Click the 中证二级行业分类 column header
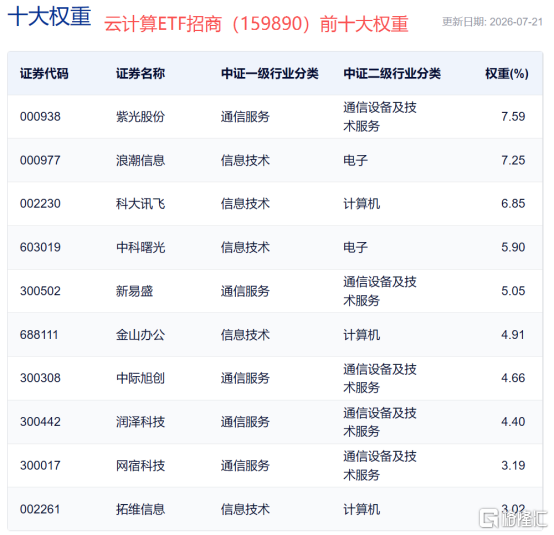The image size is (554, 535). (392, 74)
